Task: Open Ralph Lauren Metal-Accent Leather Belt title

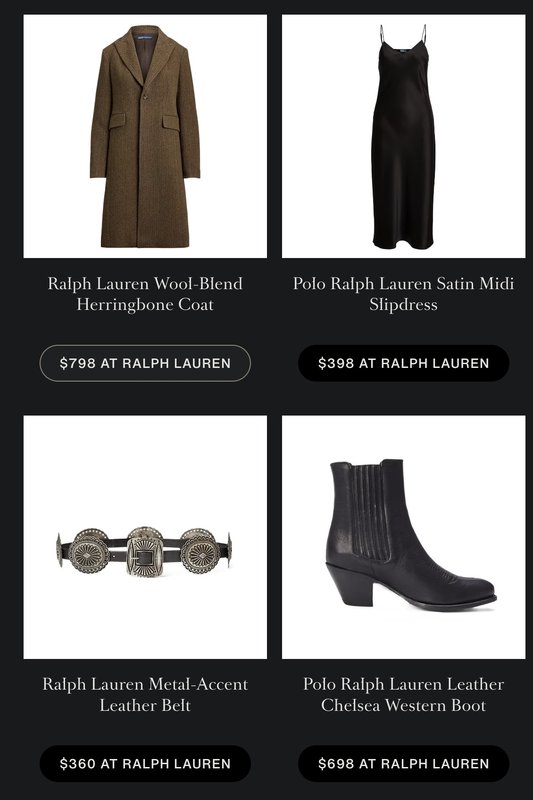Action: 145,694
